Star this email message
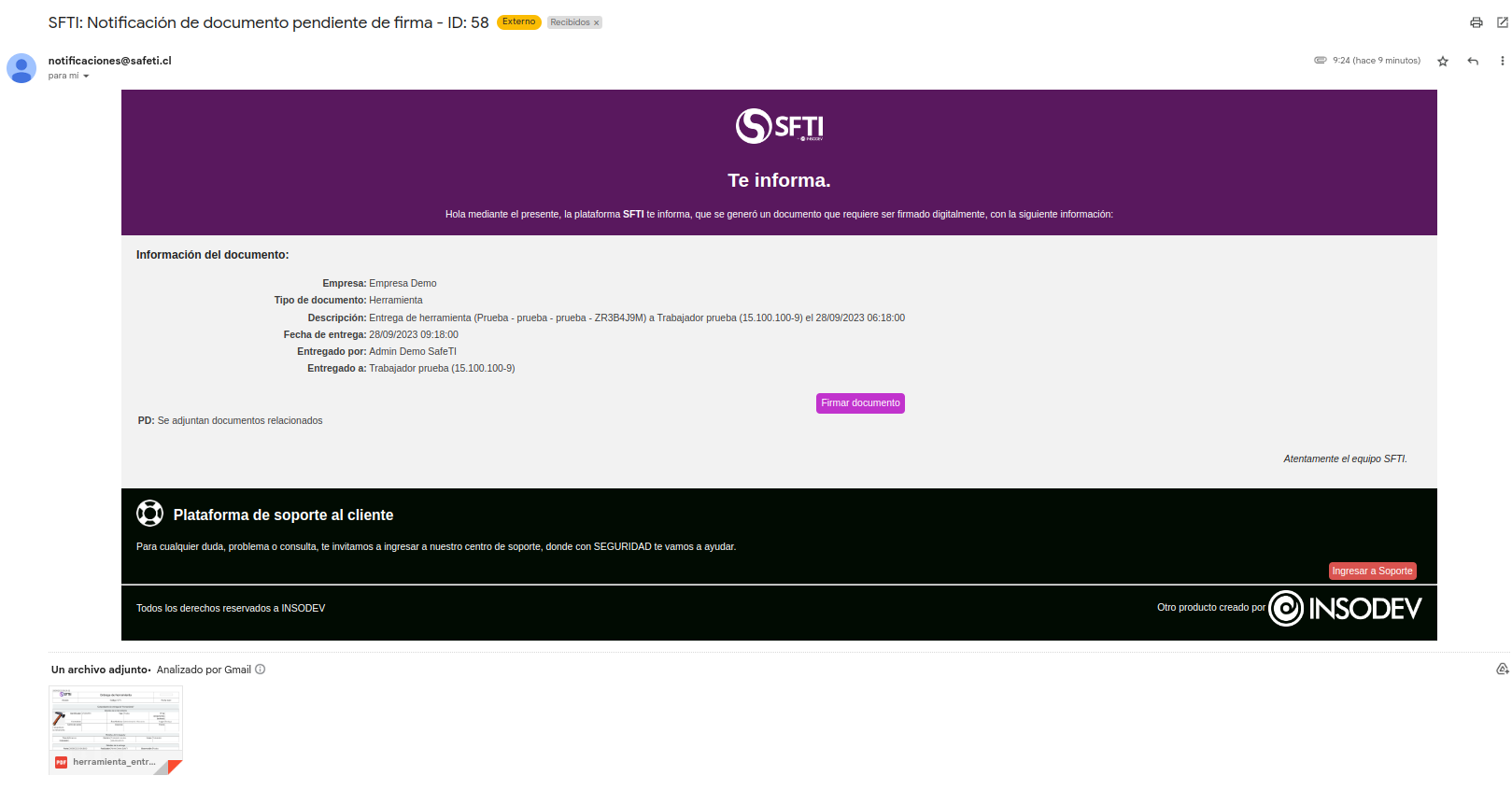The height and width of the screenshot is (790, 1512). click(x=1443, y=61)
